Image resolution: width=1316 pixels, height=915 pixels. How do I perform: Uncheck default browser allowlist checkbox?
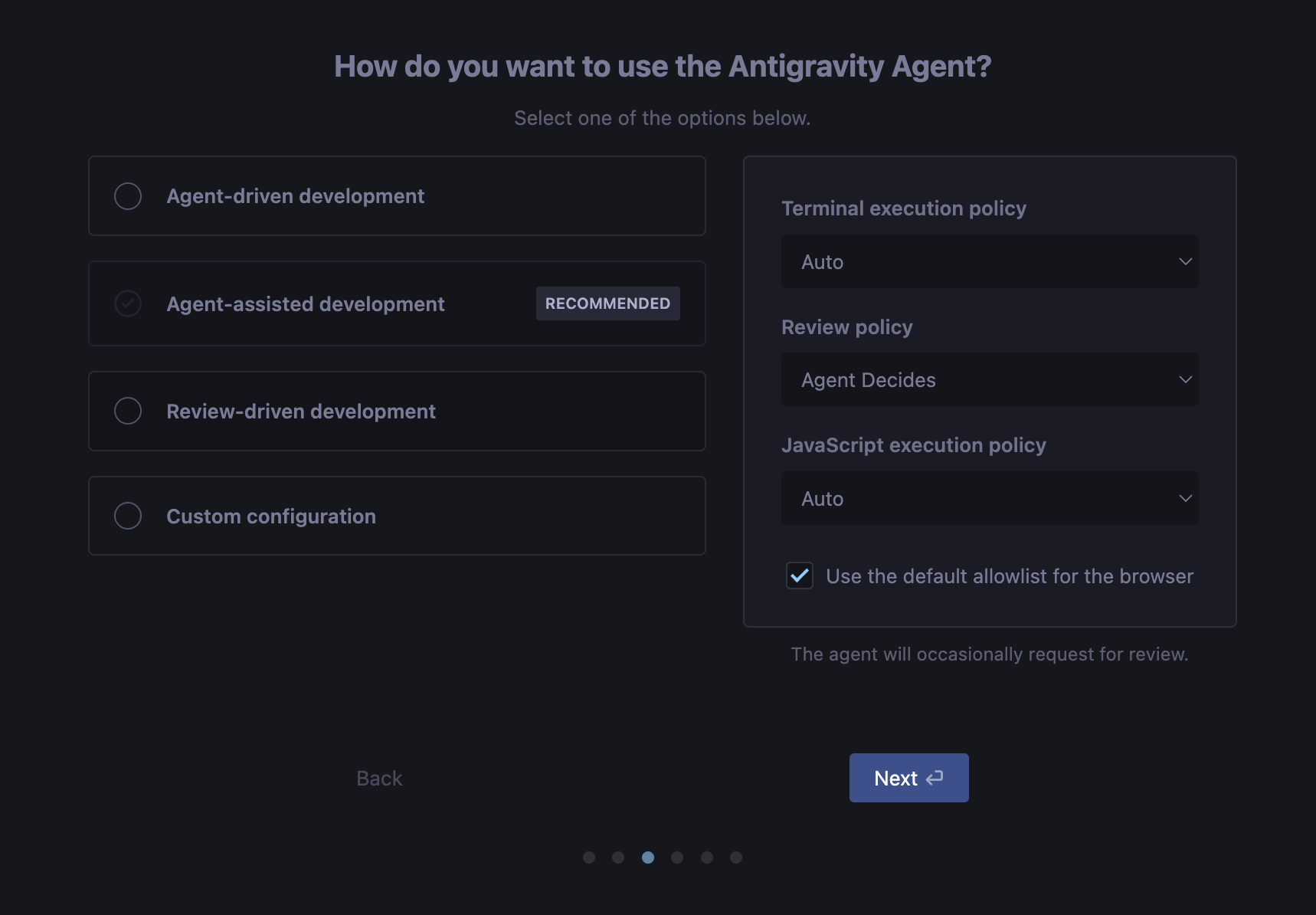800,576
